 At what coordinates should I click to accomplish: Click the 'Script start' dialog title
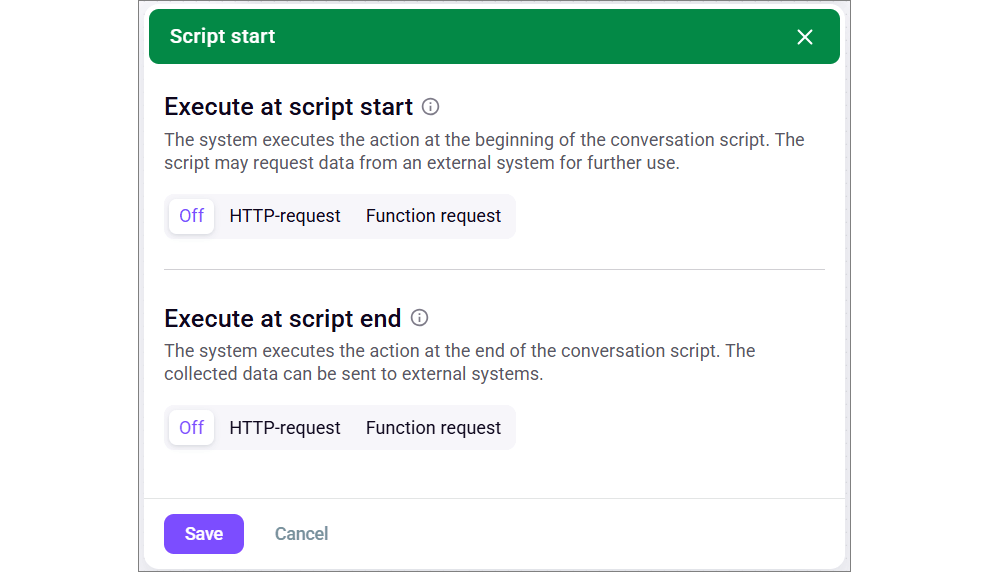(x=222, y=36)
